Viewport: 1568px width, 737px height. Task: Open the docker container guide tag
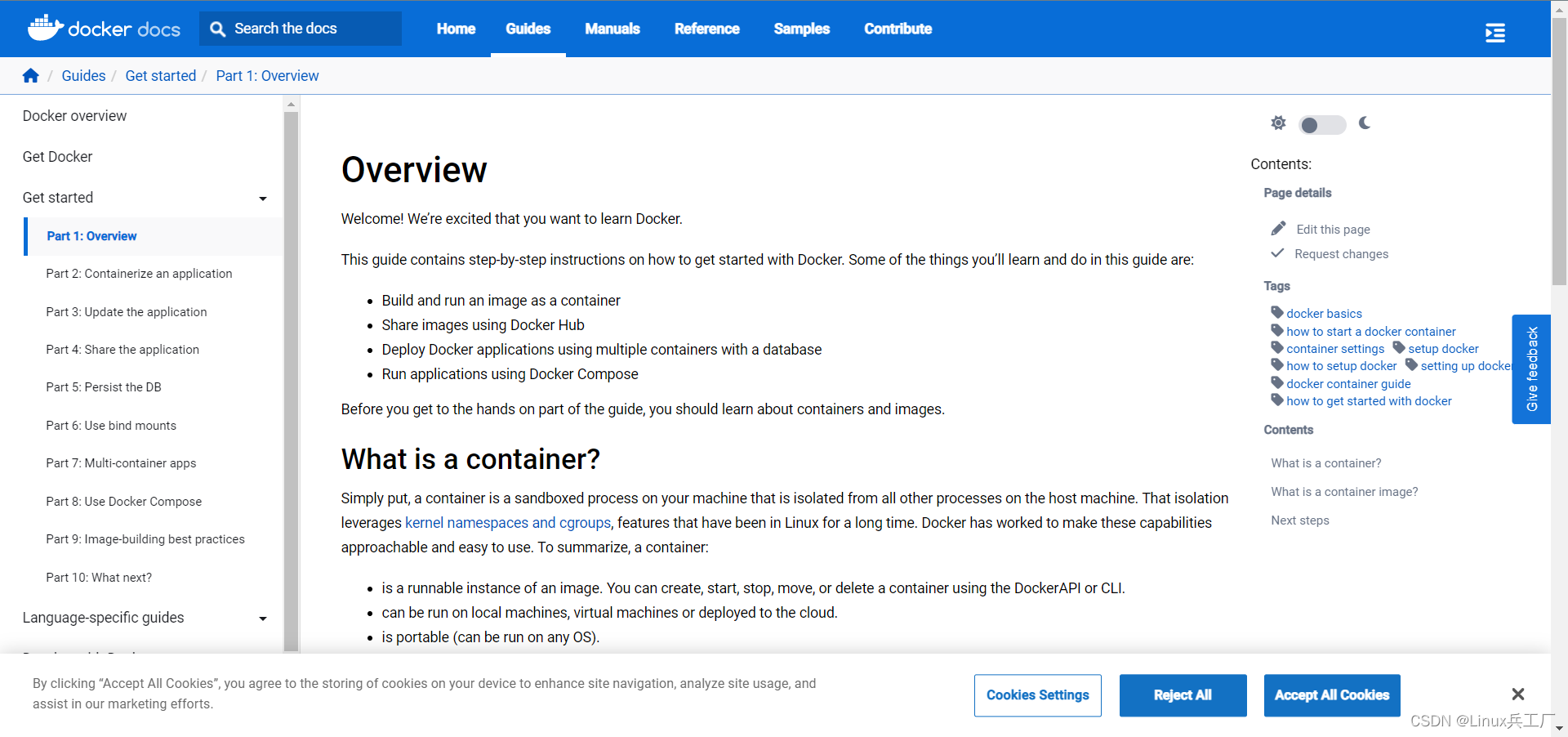pyautogui.click(x=1348, y=384)
